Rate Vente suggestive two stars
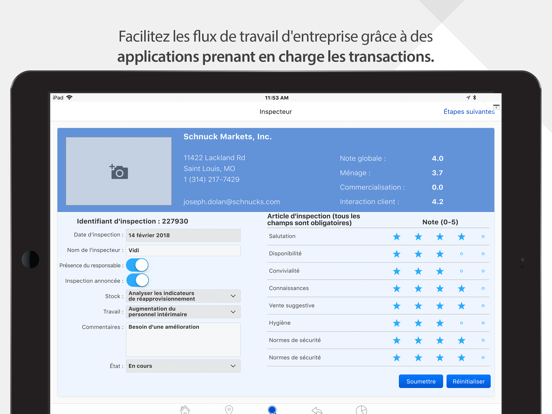This screenshot has height=414, width=552. [418, 306]
